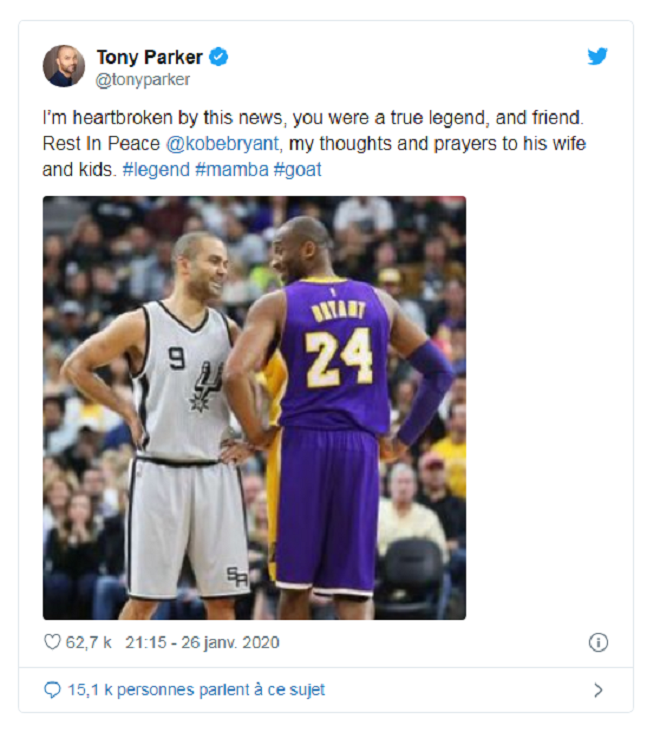Like the tweet with the heart icon
The height and width of the screenshot is (732, 660).
[52, 642]
